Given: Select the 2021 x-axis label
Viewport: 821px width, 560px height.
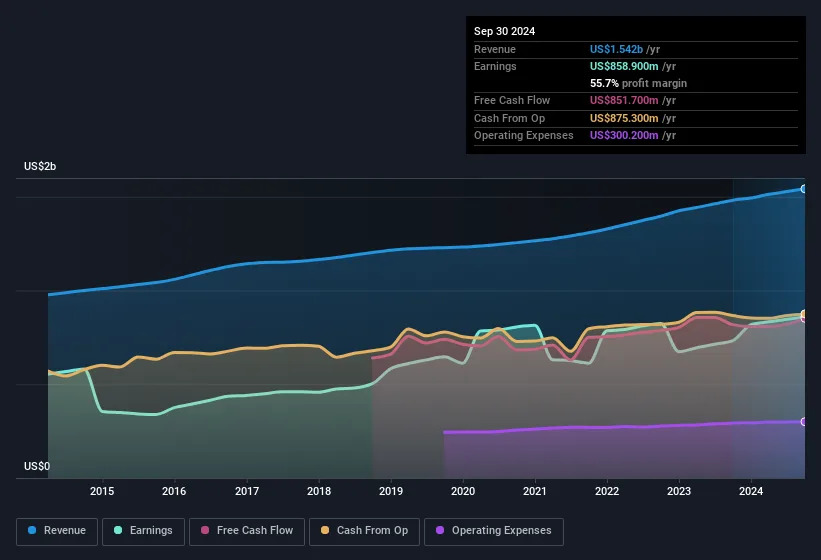Looking at the screenshot, I should coord(535,491).
